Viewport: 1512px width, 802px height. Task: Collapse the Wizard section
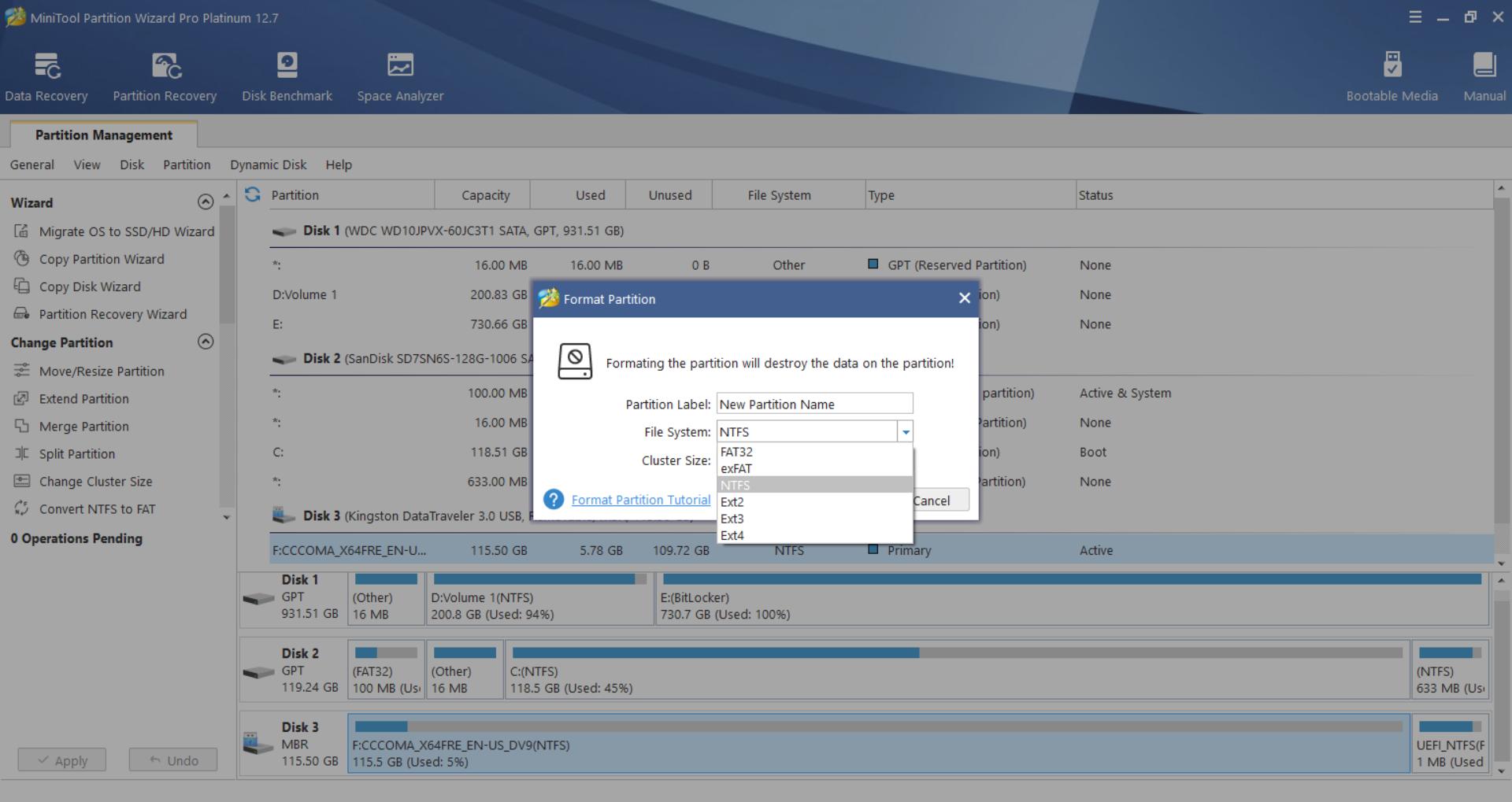point(206,202)
